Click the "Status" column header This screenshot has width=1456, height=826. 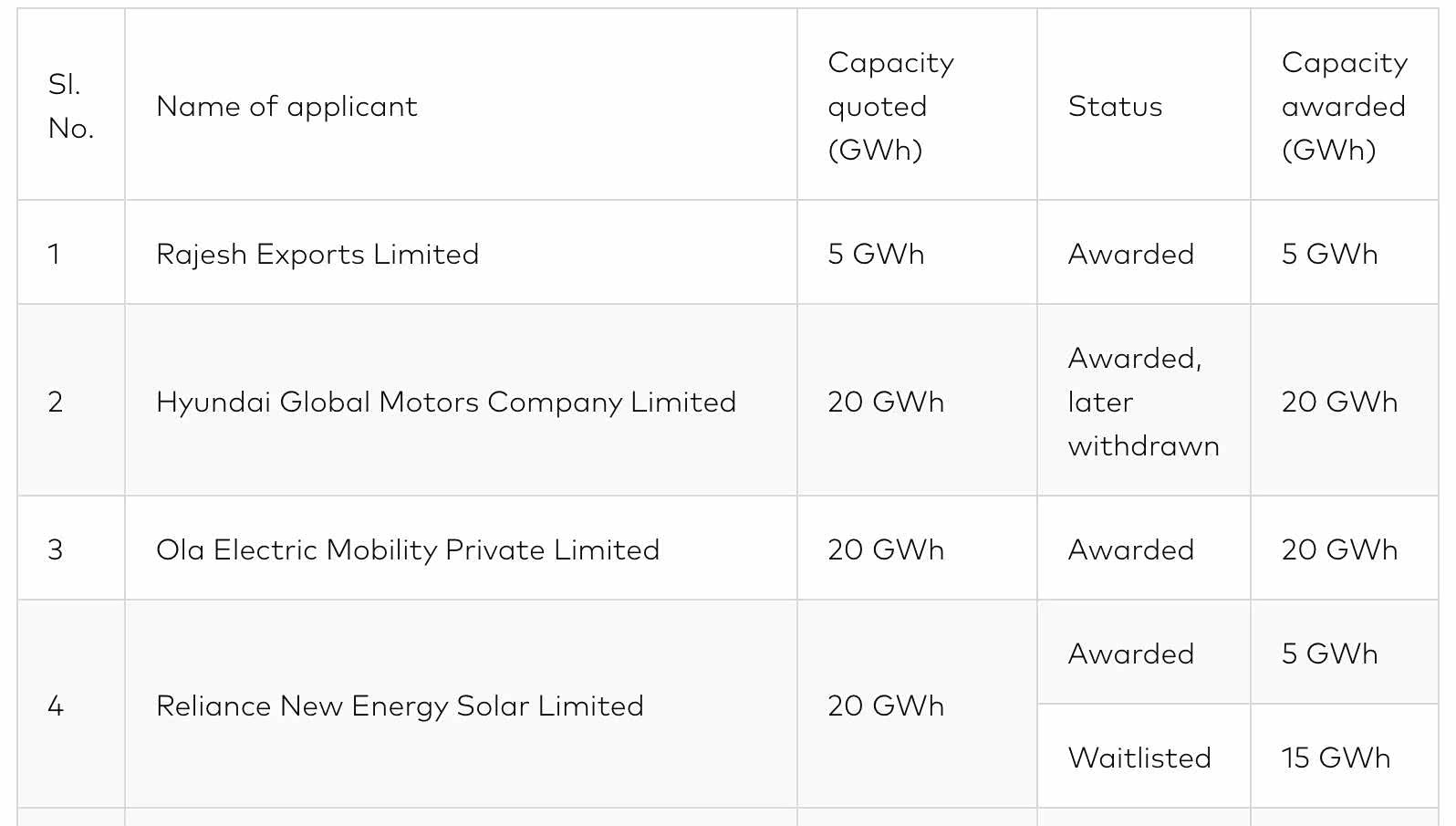pos(1115,107)
